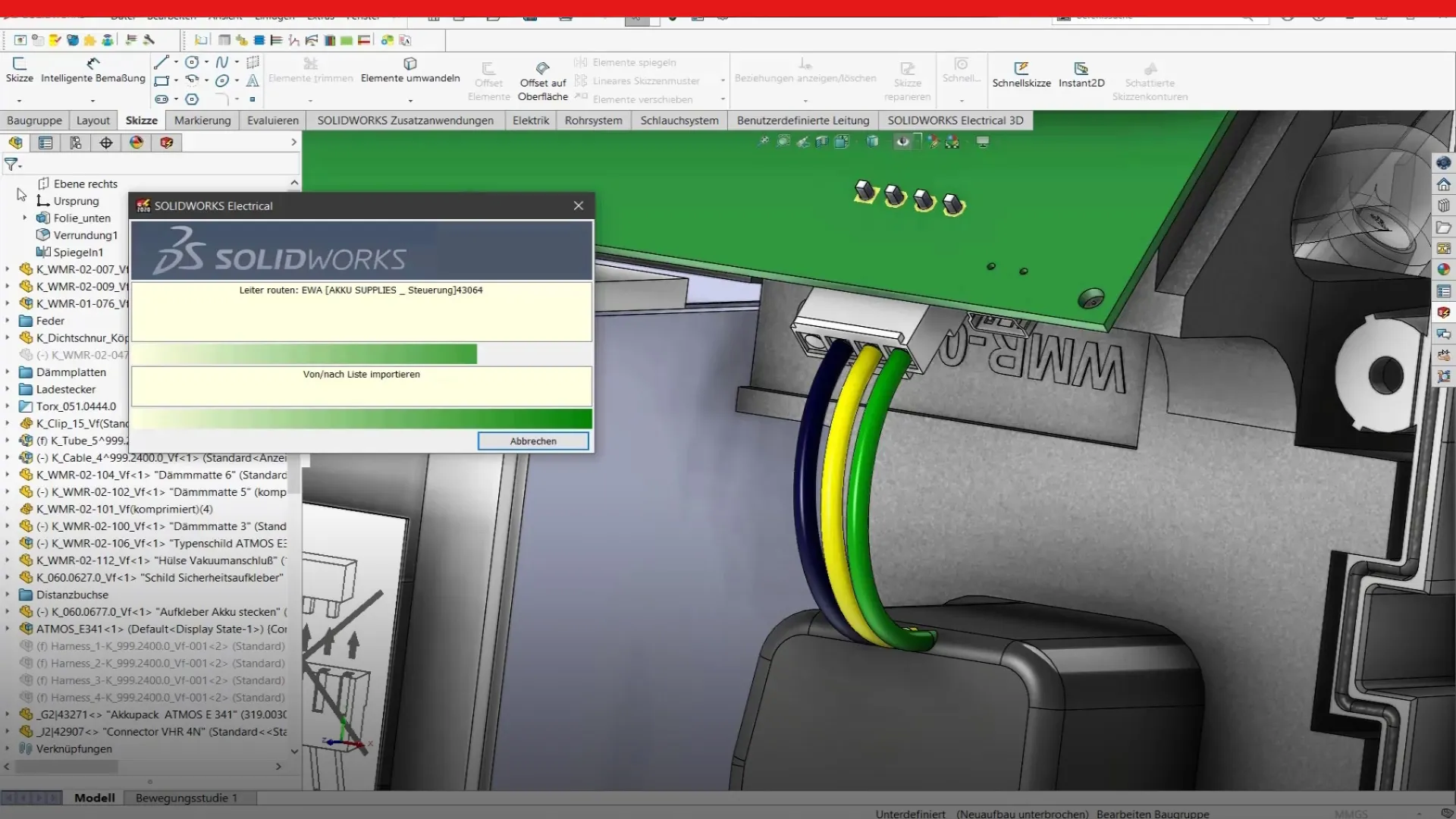Open the DisplayManager color sphere tab

coord(136,143)
